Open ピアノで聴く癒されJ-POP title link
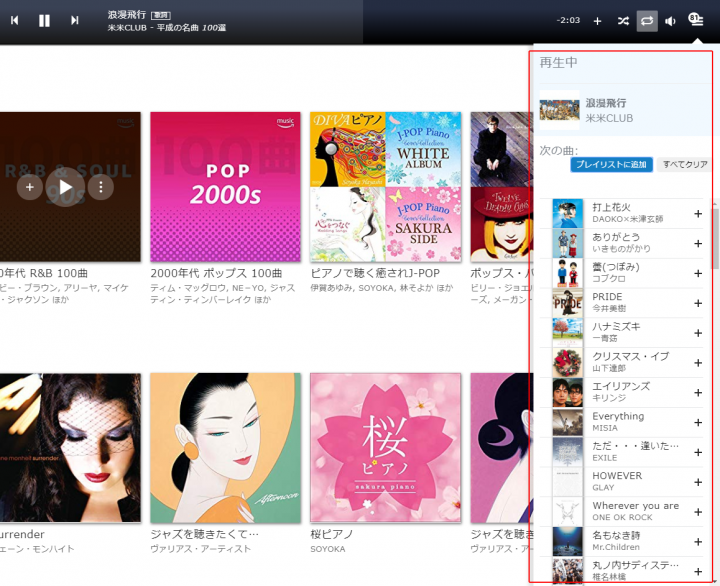This screenshot has height=586, width=720. click(375, 273)
